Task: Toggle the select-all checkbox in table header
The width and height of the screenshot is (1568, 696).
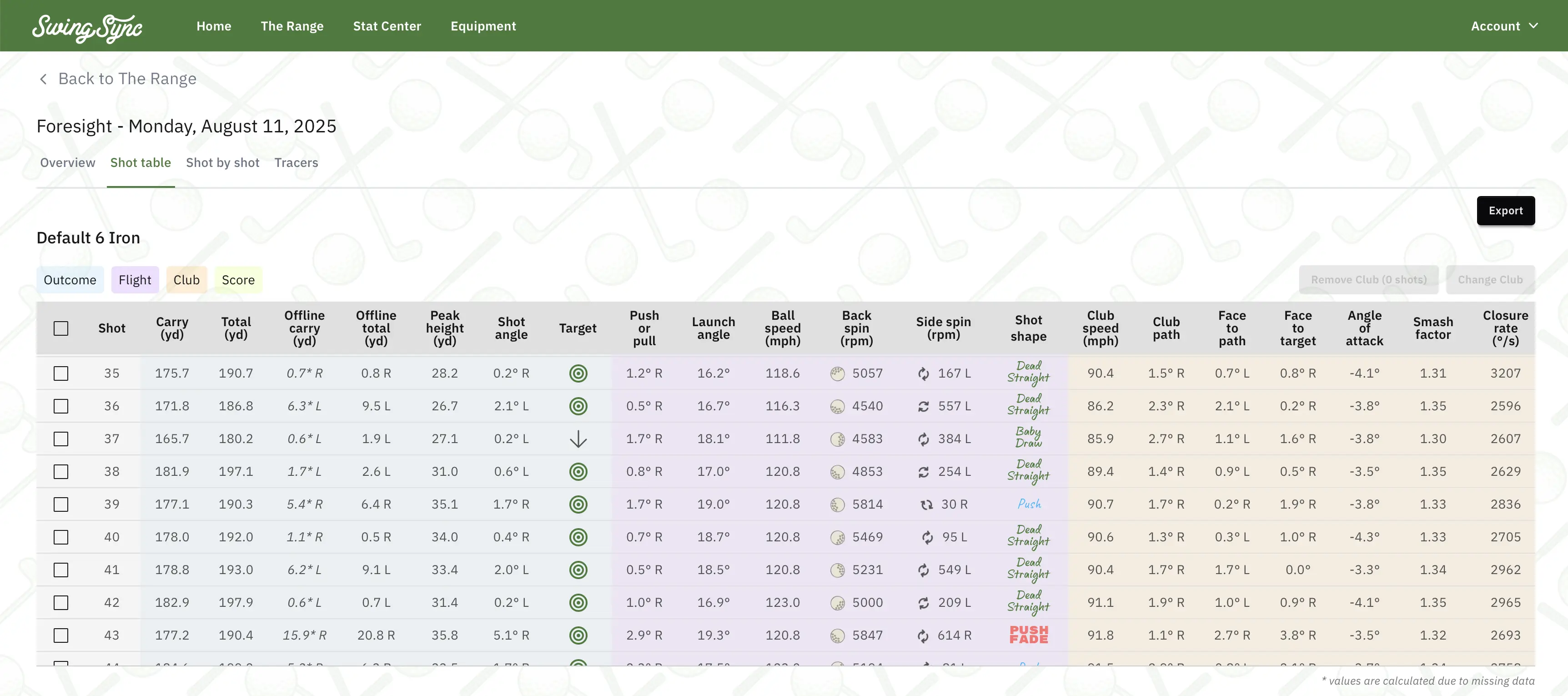Action: 61,329
